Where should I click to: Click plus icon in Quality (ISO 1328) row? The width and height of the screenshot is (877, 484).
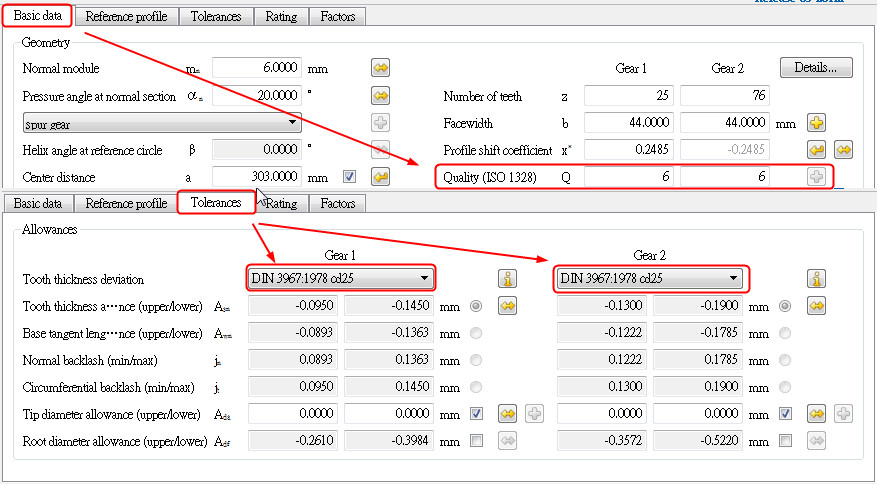pos(817,177)
